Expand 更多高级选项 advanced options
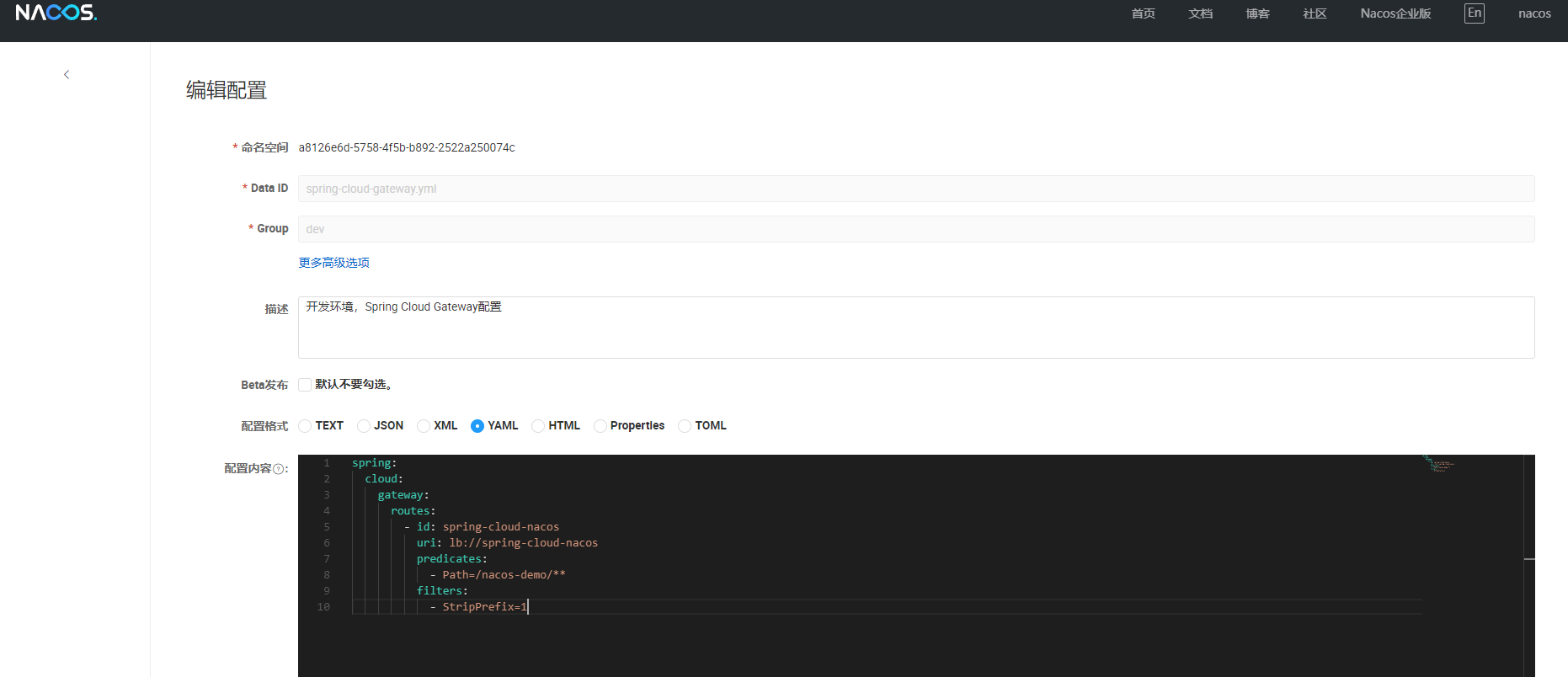The image size is (1568, 677). 333,263
